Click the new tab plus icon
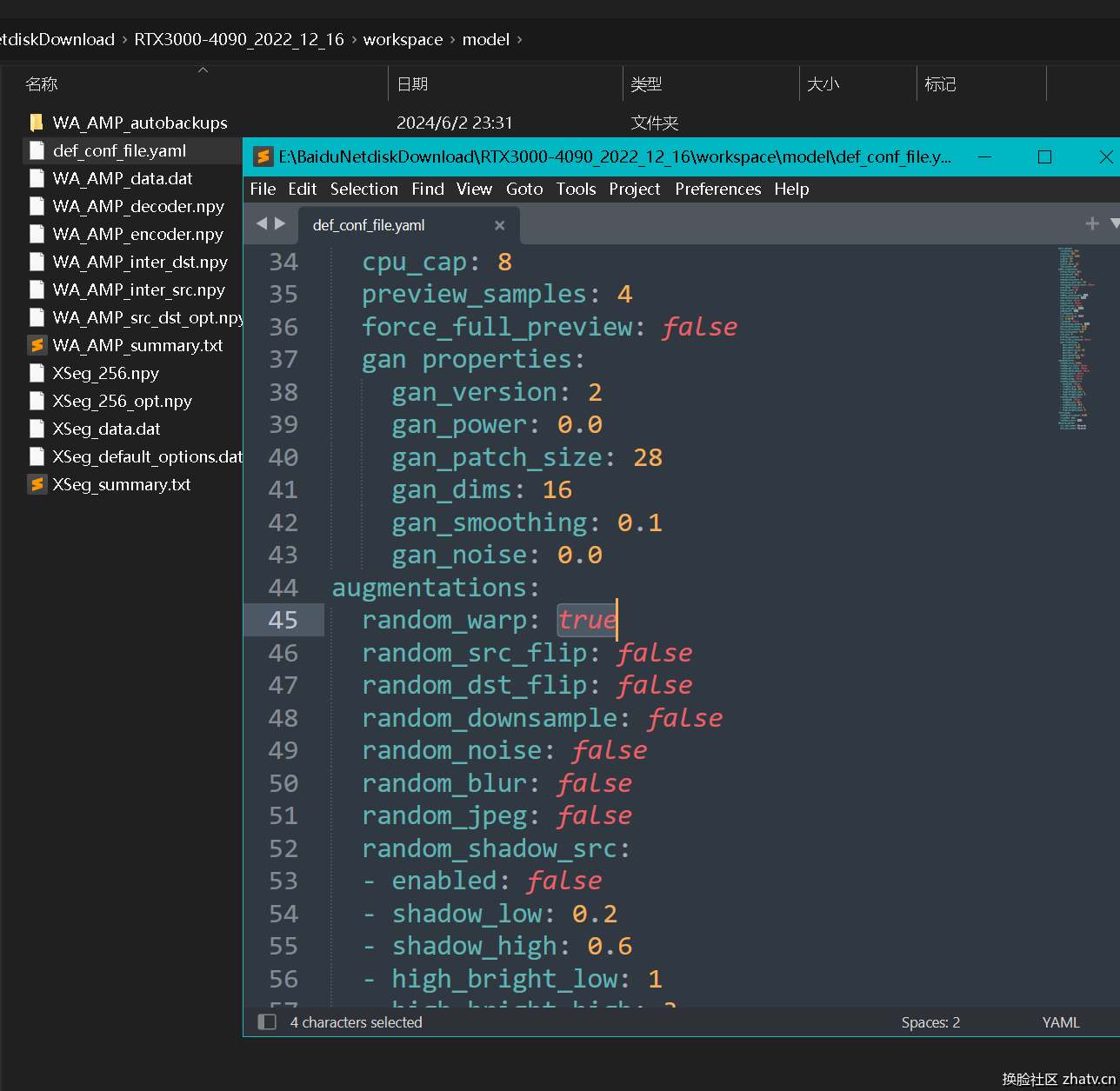 [x=1092, y=223]
